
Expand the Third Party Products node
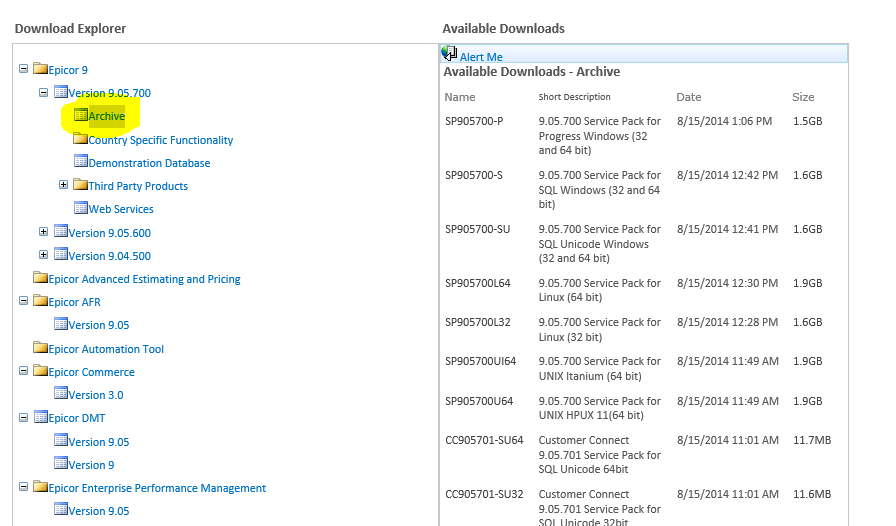click(63, 185)
